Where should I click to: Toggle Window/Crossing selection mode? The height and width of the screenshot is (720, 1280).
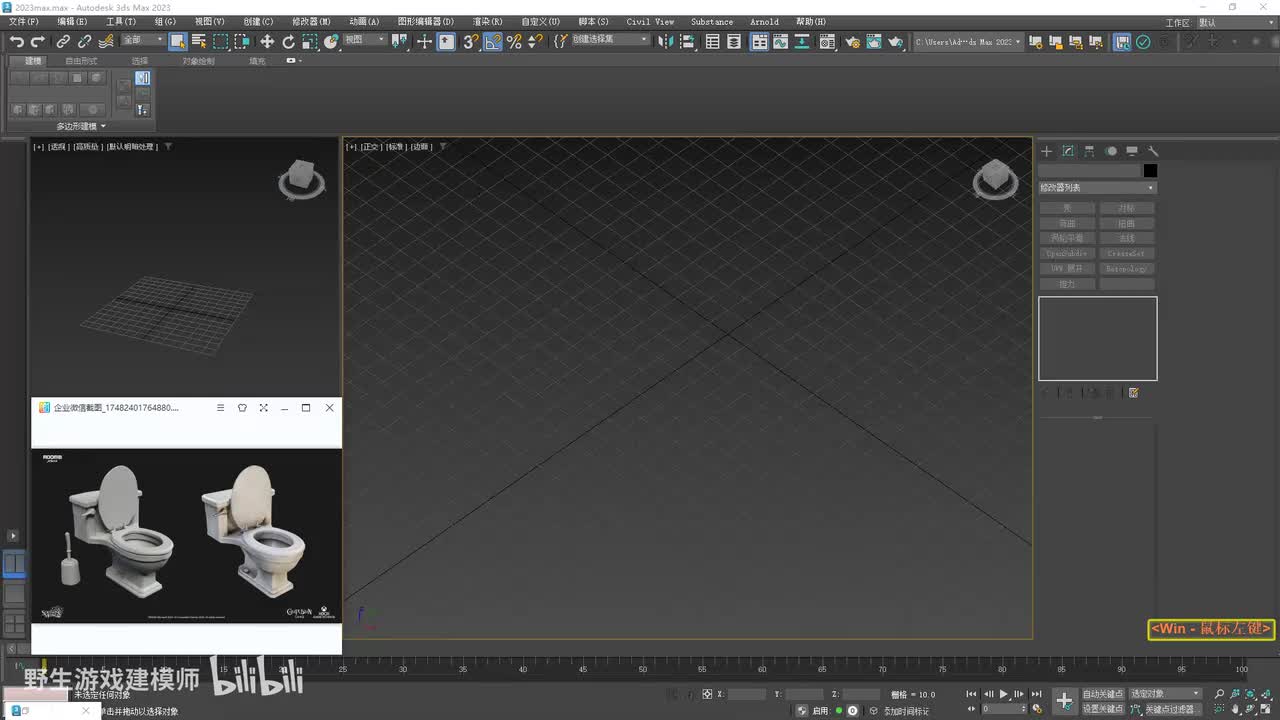242,42
